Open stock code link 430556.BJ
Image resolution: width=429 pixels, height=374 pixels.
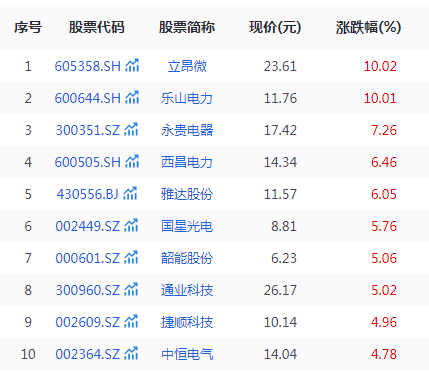click(87, 194)
